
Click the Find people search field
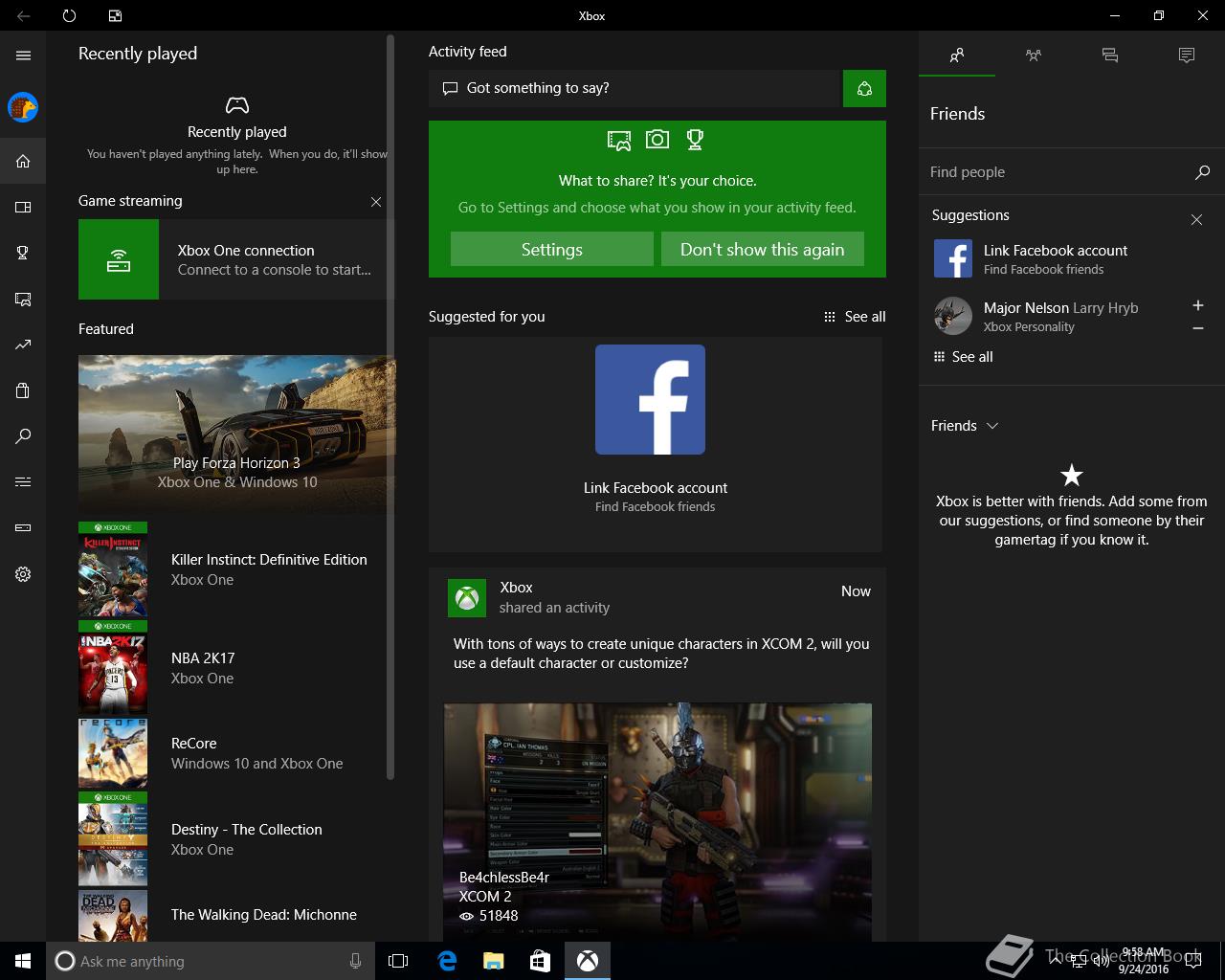click(x=1072, y=172)
